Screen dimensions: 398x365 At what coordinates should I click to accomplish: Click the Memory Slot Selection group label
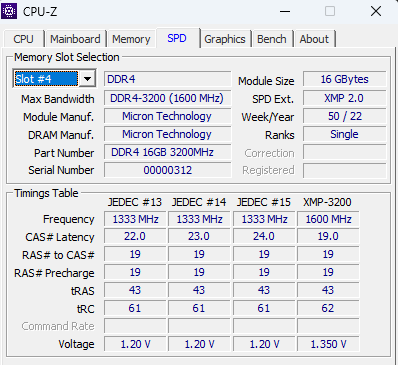tap(67, 57)
